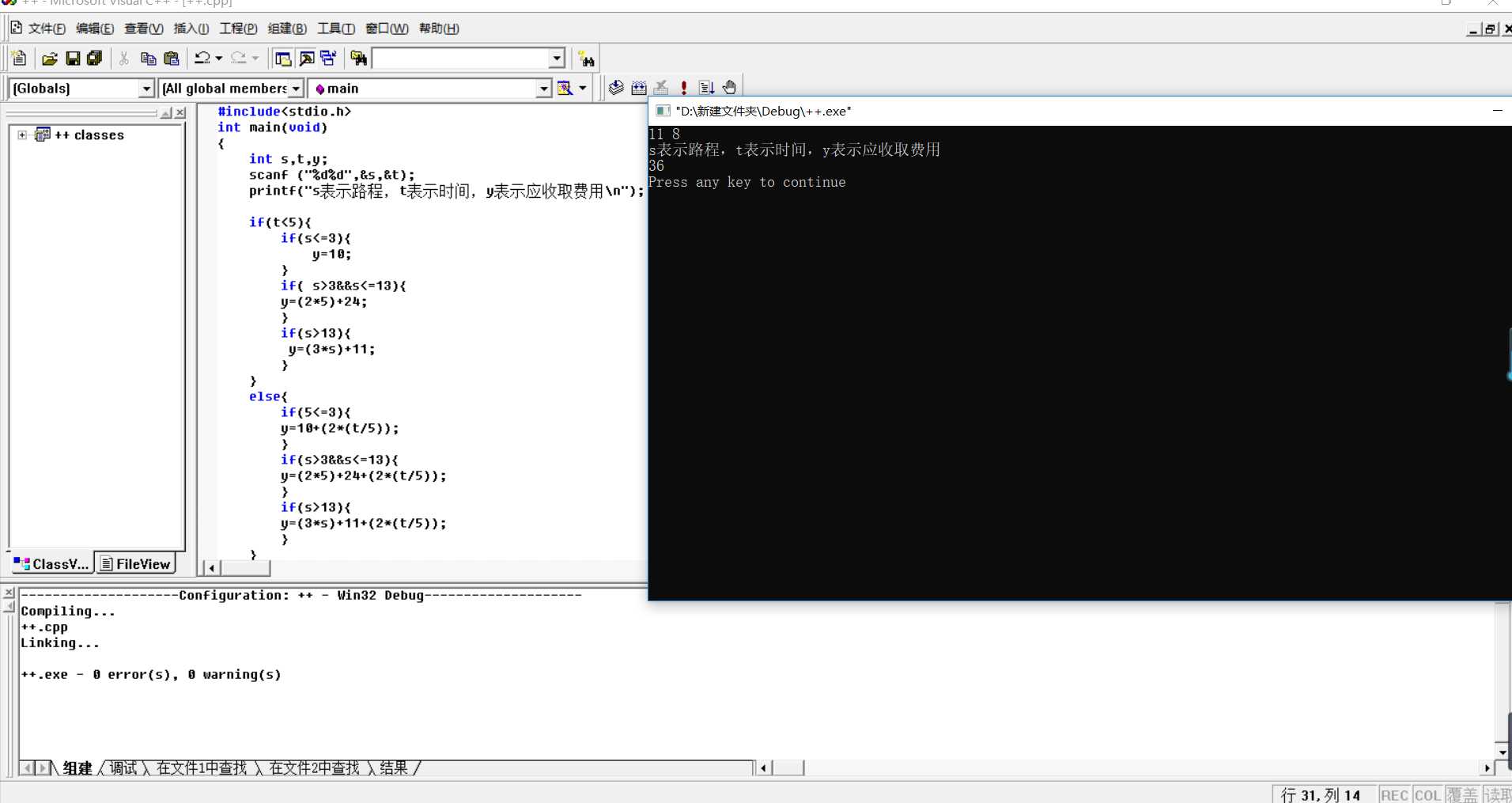1512x803 pixels.
Task: Create a new text file from toolbar
Action: tap(20, 59)
